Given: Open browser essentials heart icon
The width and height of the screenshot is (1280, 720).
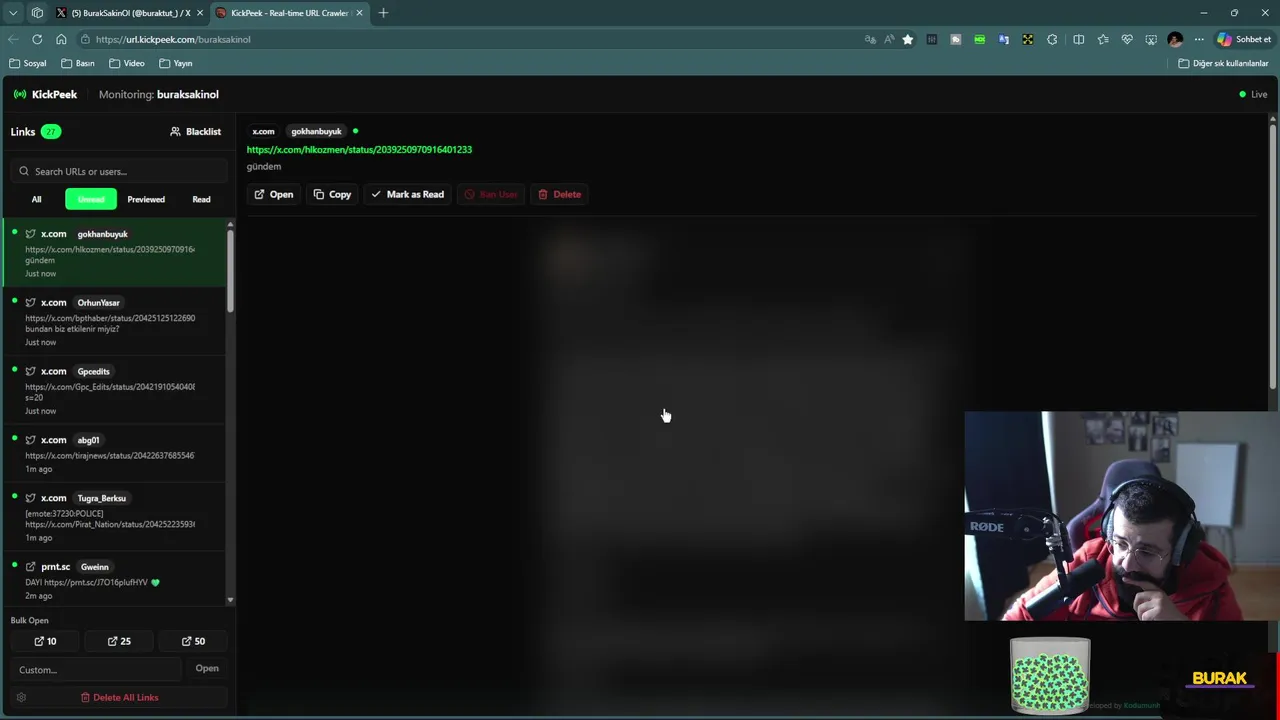Looking at the screenshot, I should click(1127, 39).
